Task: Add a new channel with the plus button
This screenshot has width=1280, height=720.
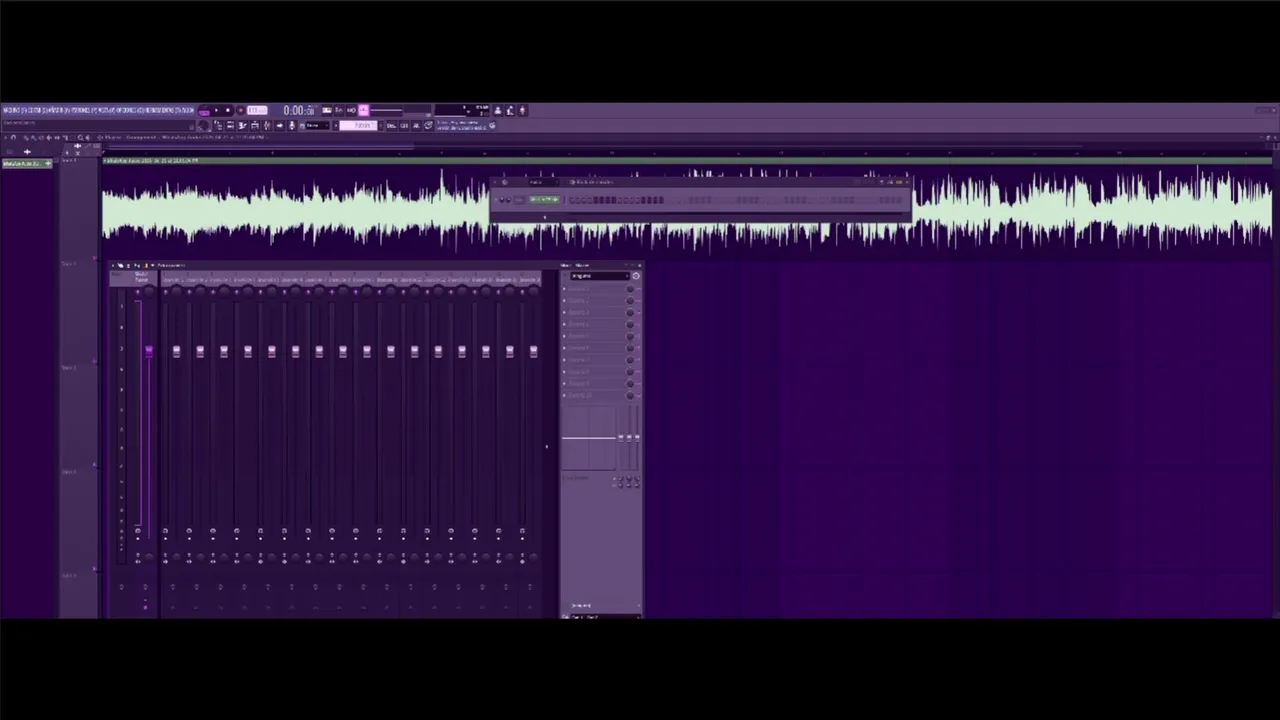Action: (x=545, y=217)
